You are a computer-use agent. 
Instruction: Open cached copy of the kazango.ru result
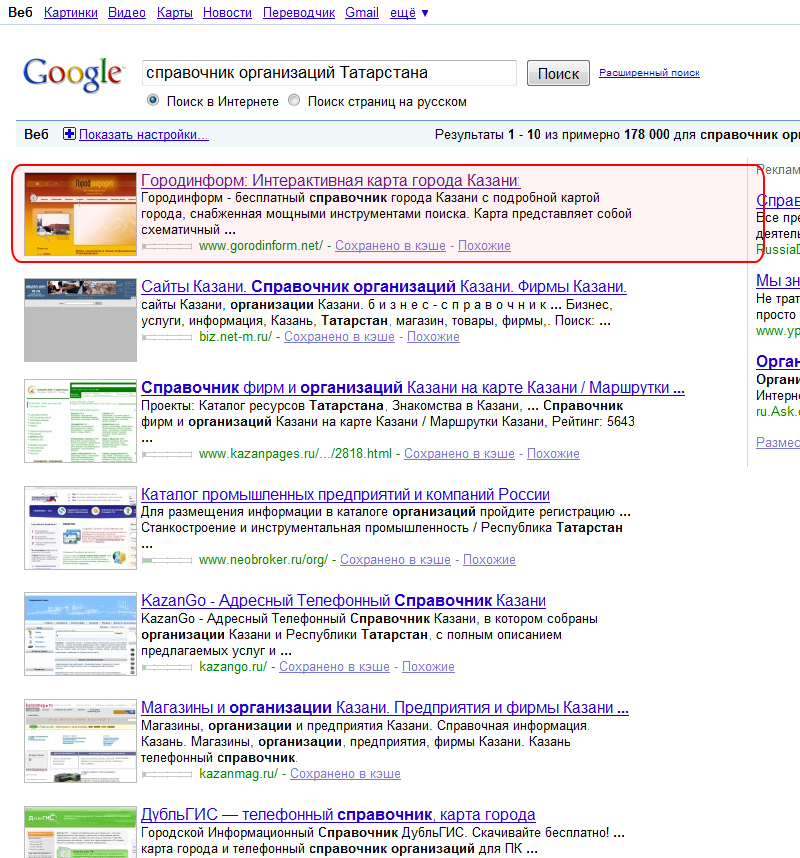point(334,667)
